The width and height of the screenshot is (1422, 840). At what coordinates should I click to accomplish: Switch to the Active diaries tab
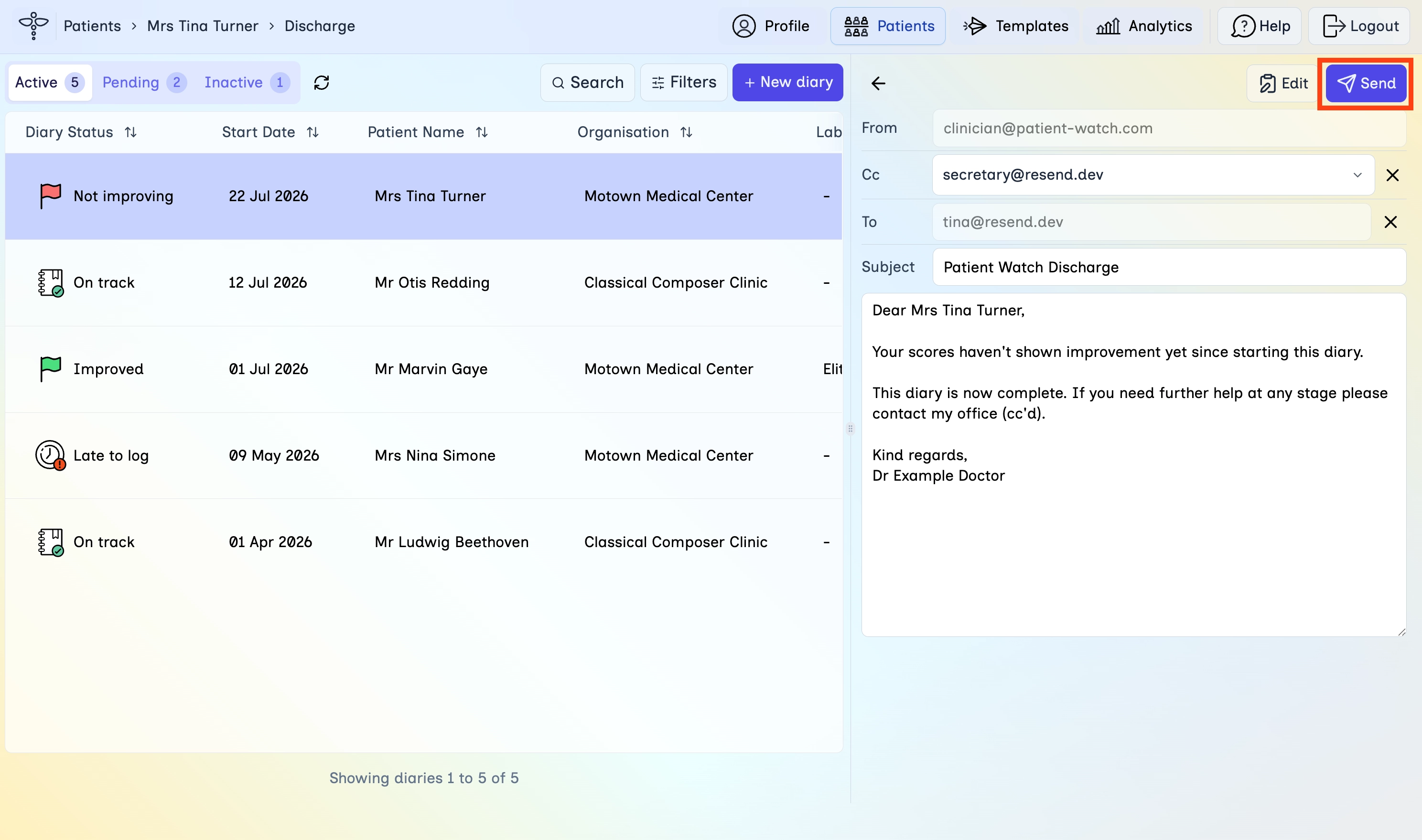tap(50, 83)
